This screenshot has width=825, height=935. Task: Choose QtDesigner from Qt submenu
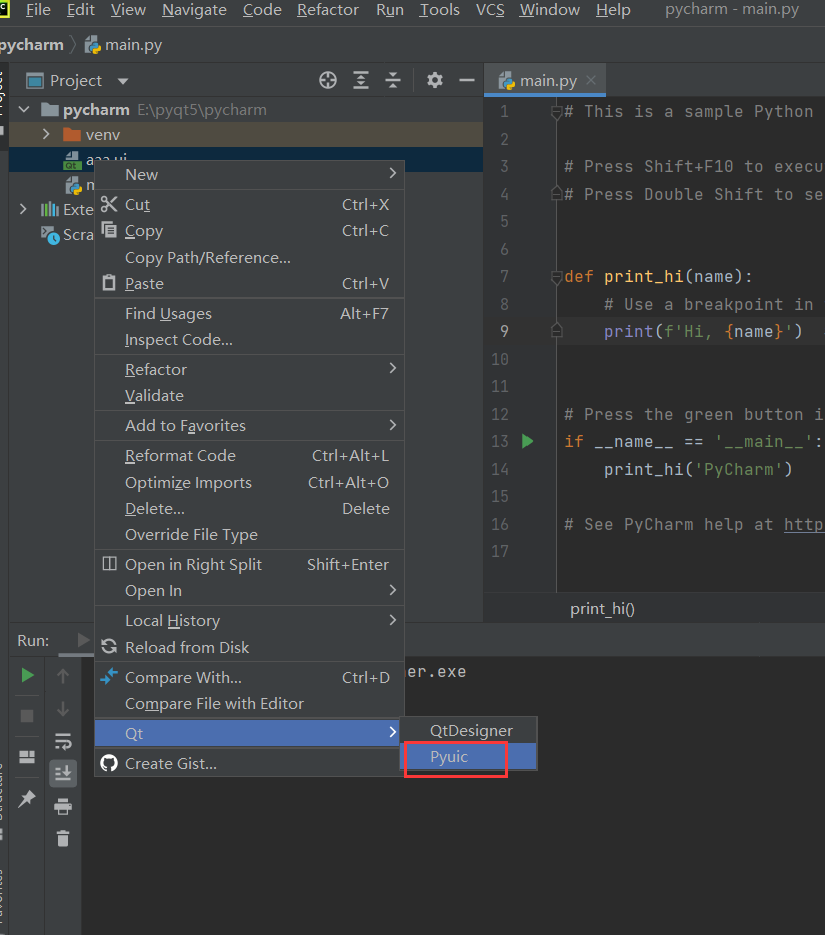[469, 730]
